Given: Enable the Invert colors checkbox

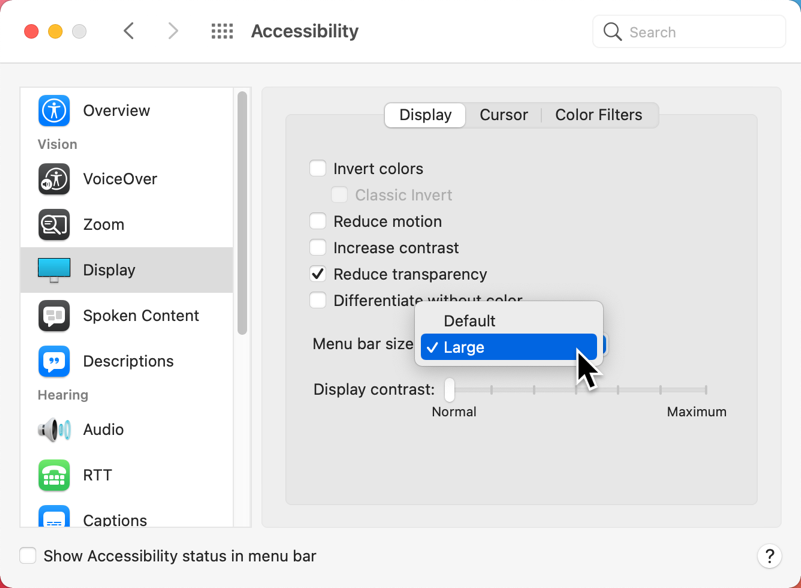Looking at the screenshot, I should click(318, 169).
